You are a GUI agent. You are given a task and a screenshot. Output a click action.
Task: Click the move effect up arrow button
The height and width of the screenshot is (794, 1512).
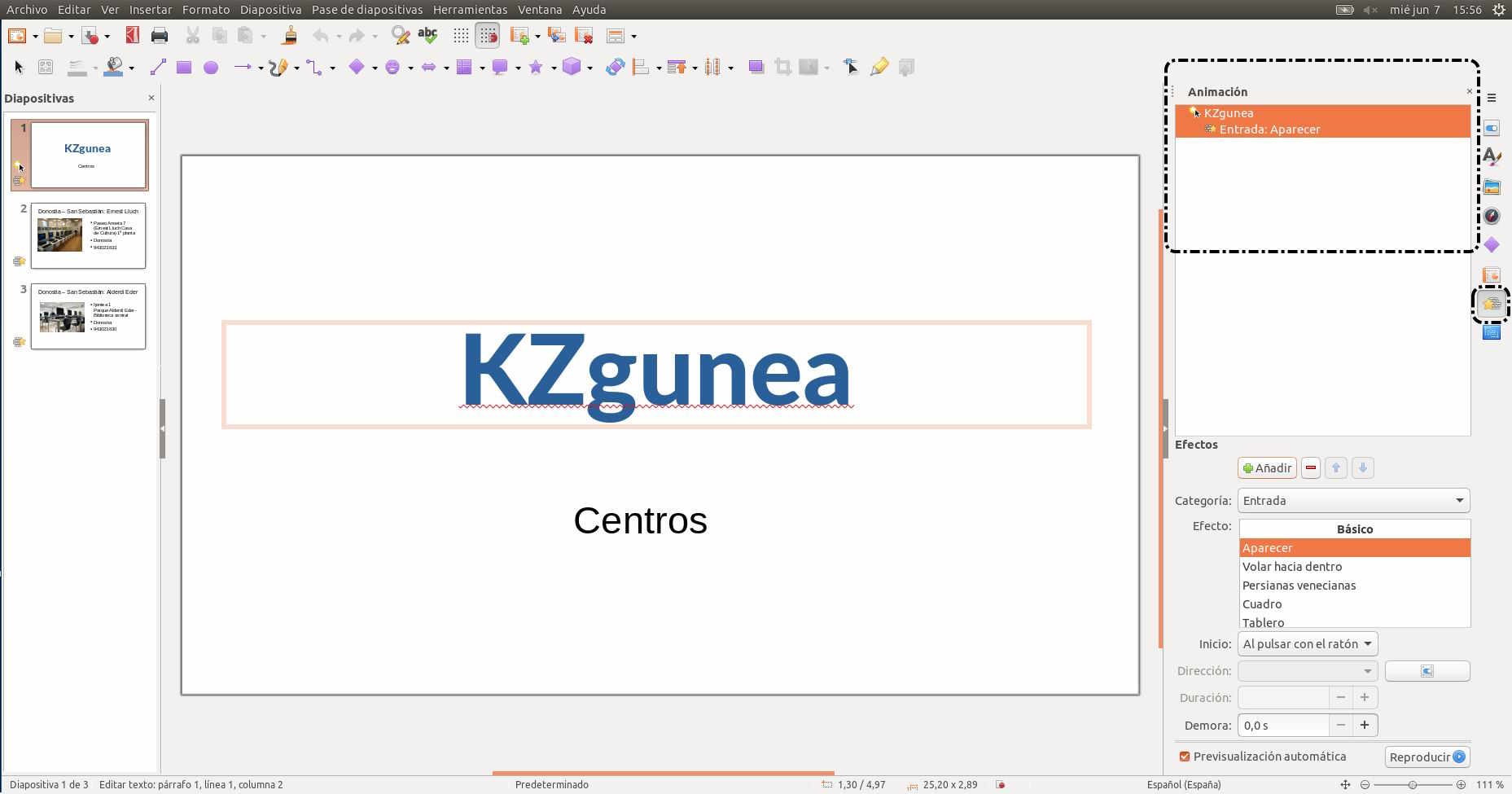1336,467
